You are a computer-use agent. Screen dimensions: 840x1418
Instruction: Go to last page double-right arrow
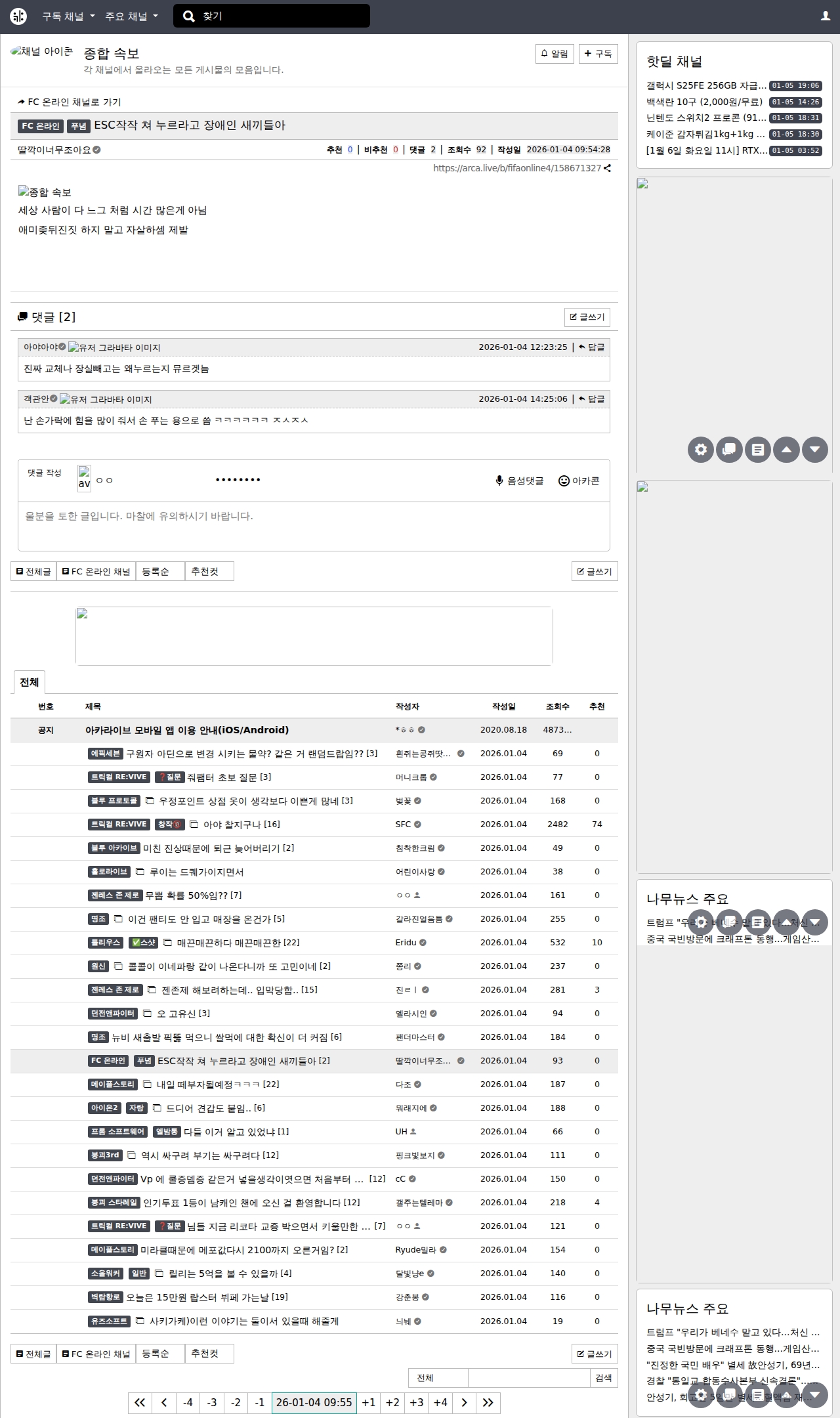[488, 1403]
